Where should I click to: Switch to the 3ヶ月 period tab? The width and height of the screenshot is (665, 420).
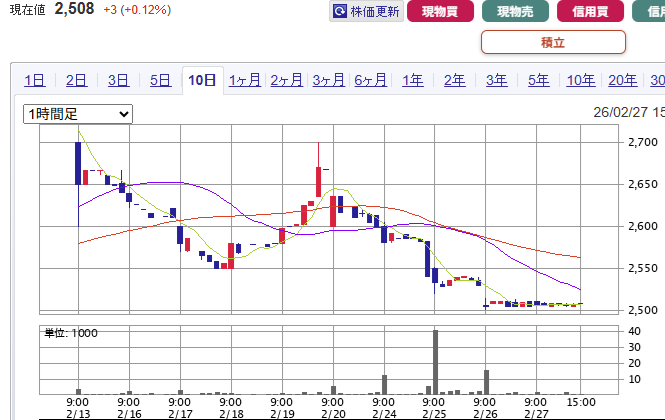[329, 81]
